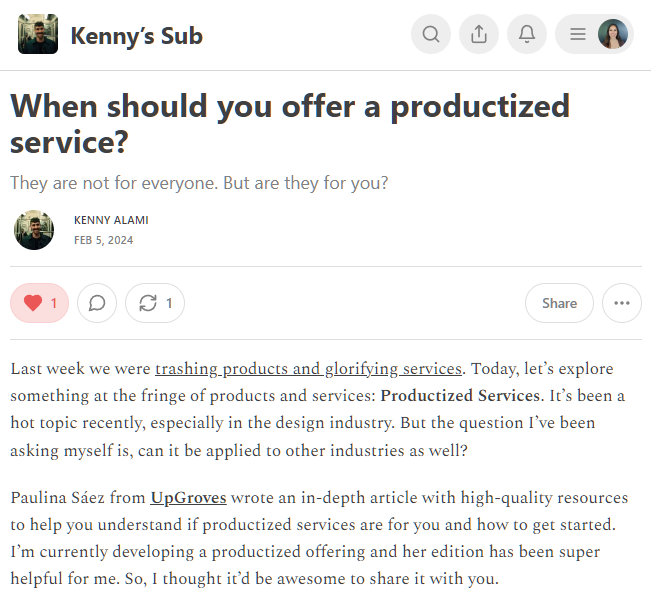Screen dimensions: 651x595
Task: Click the Share button
Action: tap(559, 303)
